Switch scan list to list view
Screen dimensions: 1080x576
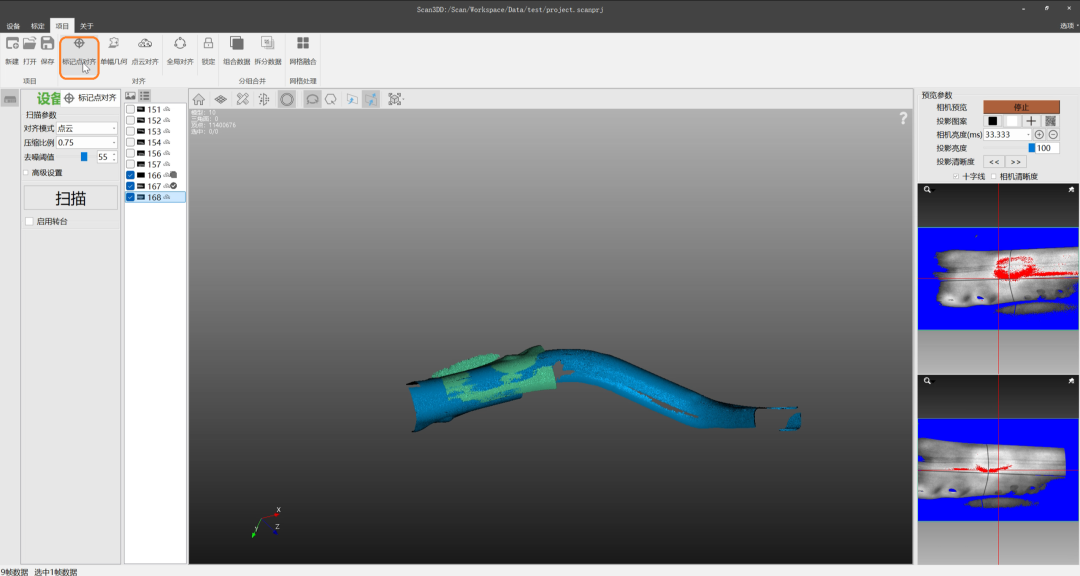coord(145,96)
